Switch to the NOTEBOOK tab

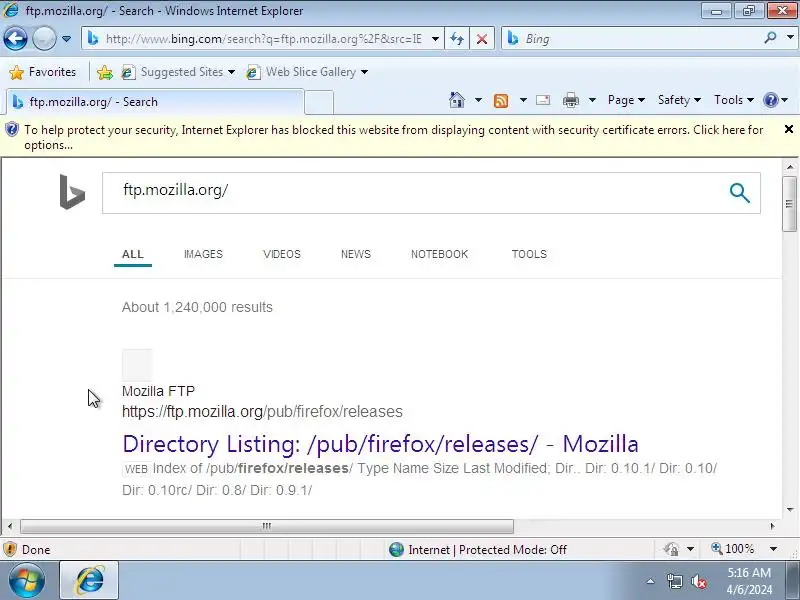(439, 254)
